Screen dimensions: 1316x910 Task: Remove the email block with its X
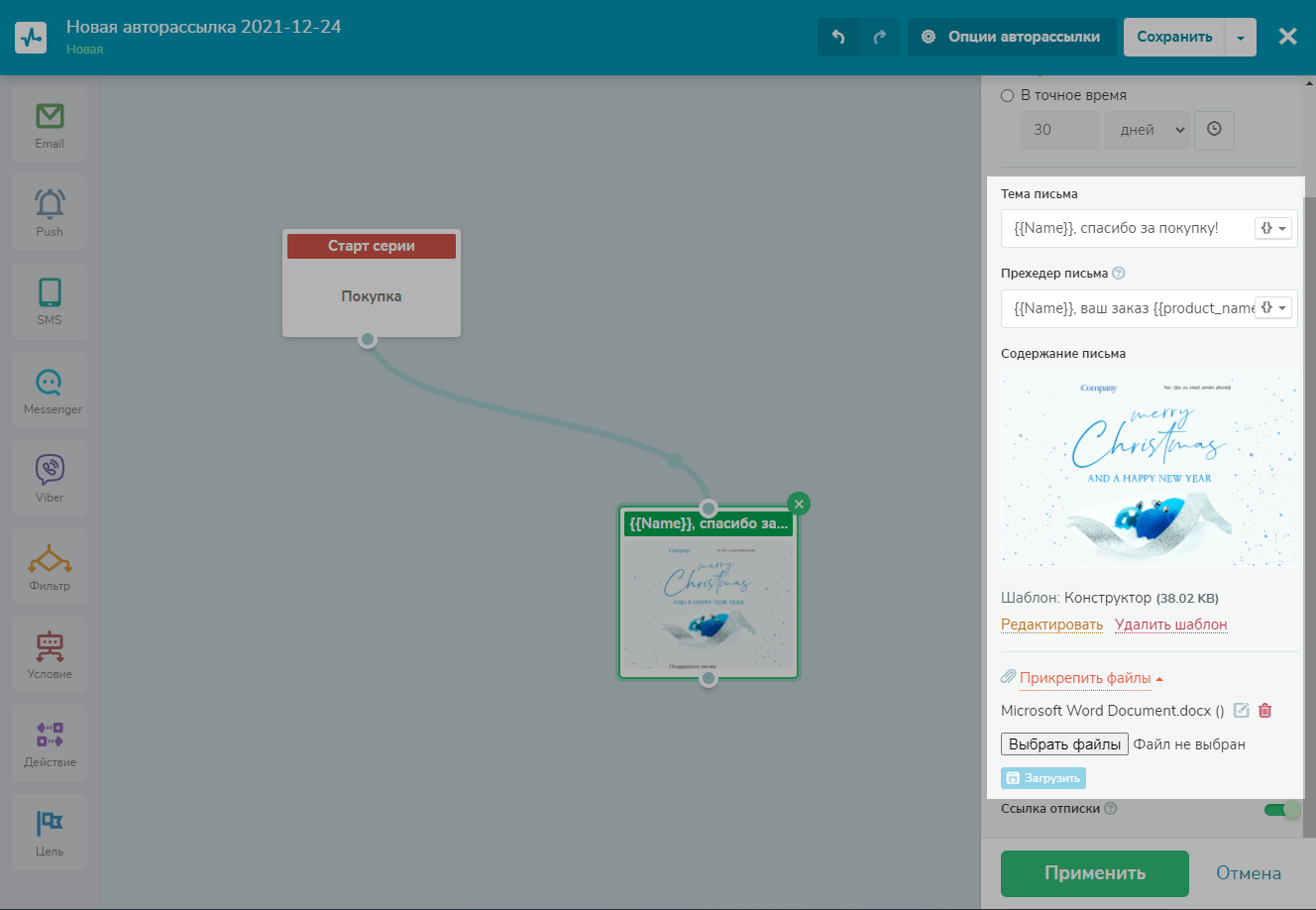799,504
